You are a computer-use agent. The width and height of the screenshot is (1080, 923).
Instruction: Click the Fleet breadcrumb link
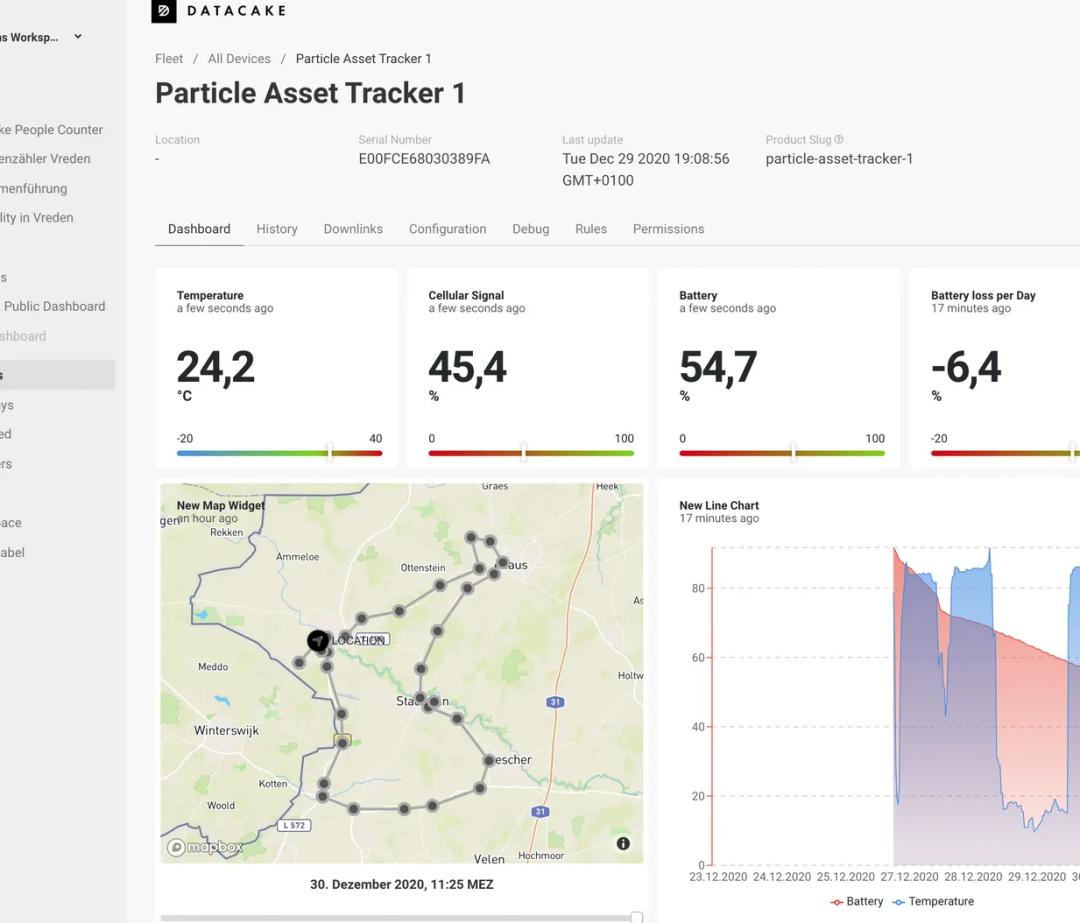pos(169,59)
